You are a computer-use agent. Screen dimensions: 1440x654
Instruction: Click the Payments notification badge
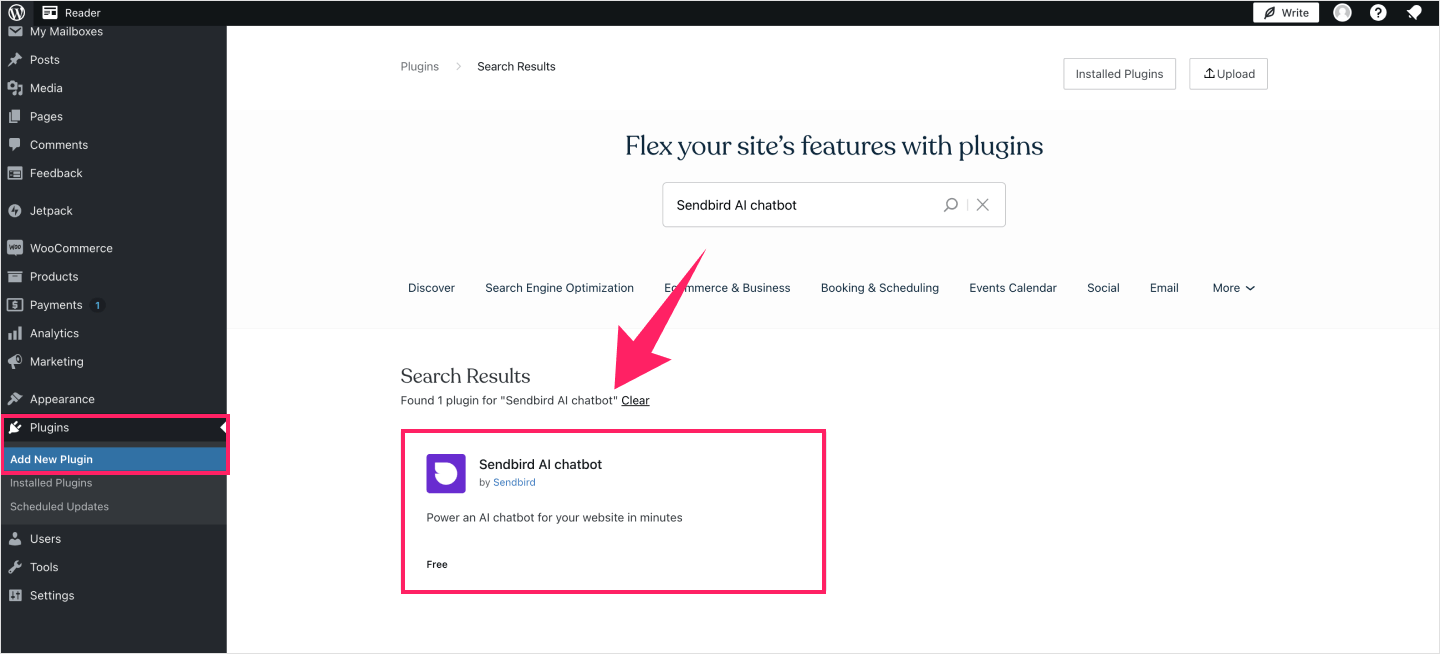(97, 305)
